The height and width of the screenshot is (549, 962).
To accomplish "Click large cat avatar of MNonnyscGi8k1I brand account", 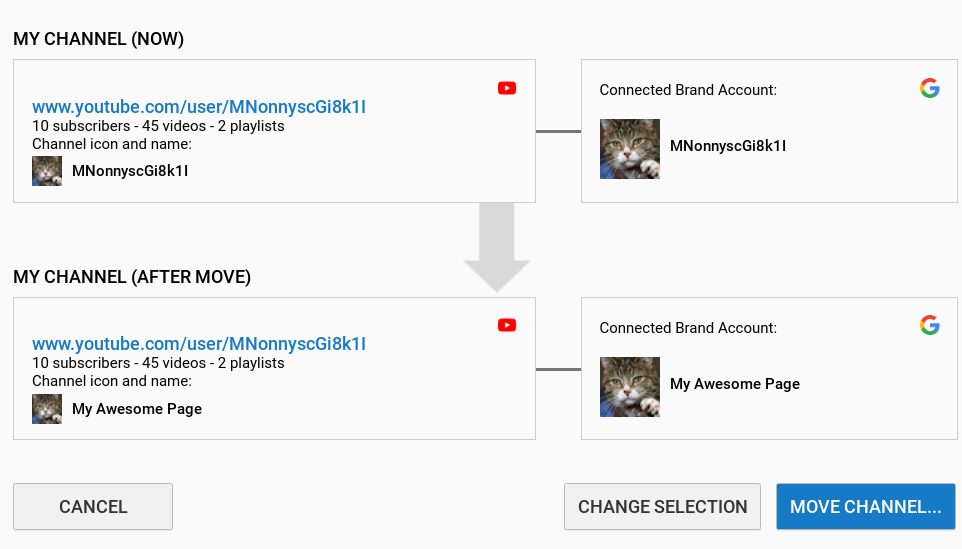I will [x=630, y=149].
